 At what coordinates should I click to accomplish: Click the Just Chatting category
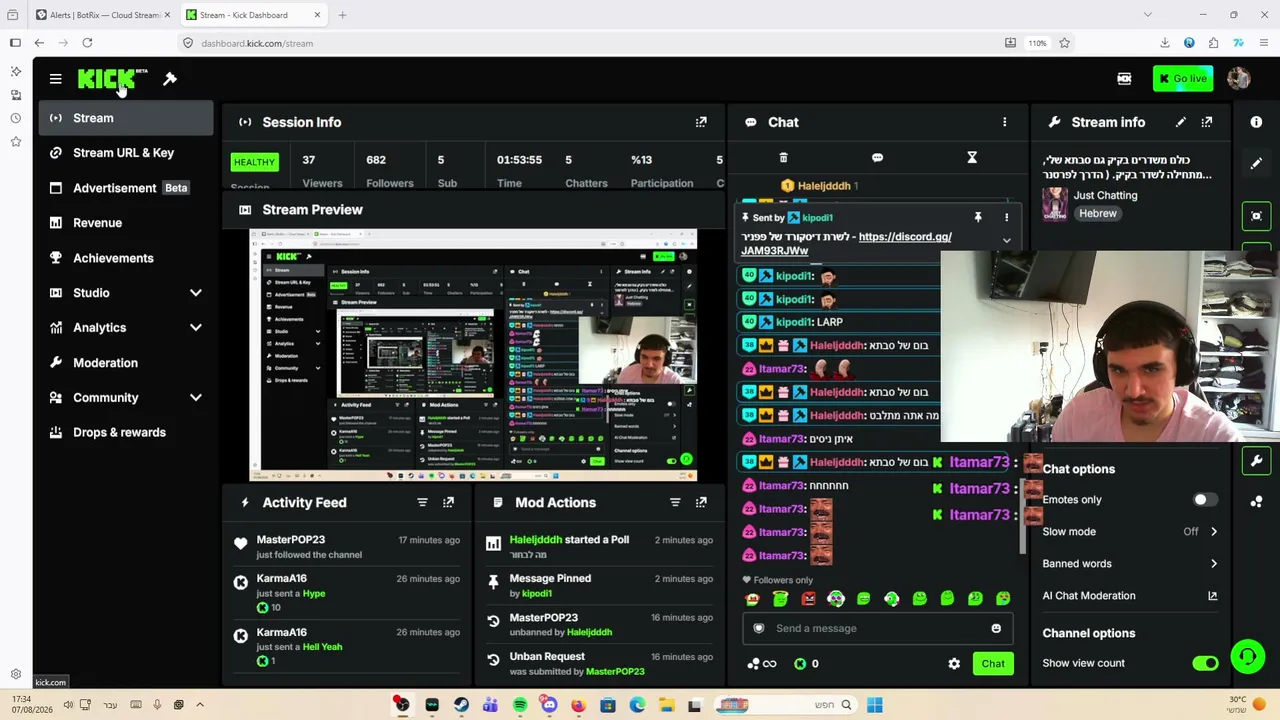tap(1105, 196)
